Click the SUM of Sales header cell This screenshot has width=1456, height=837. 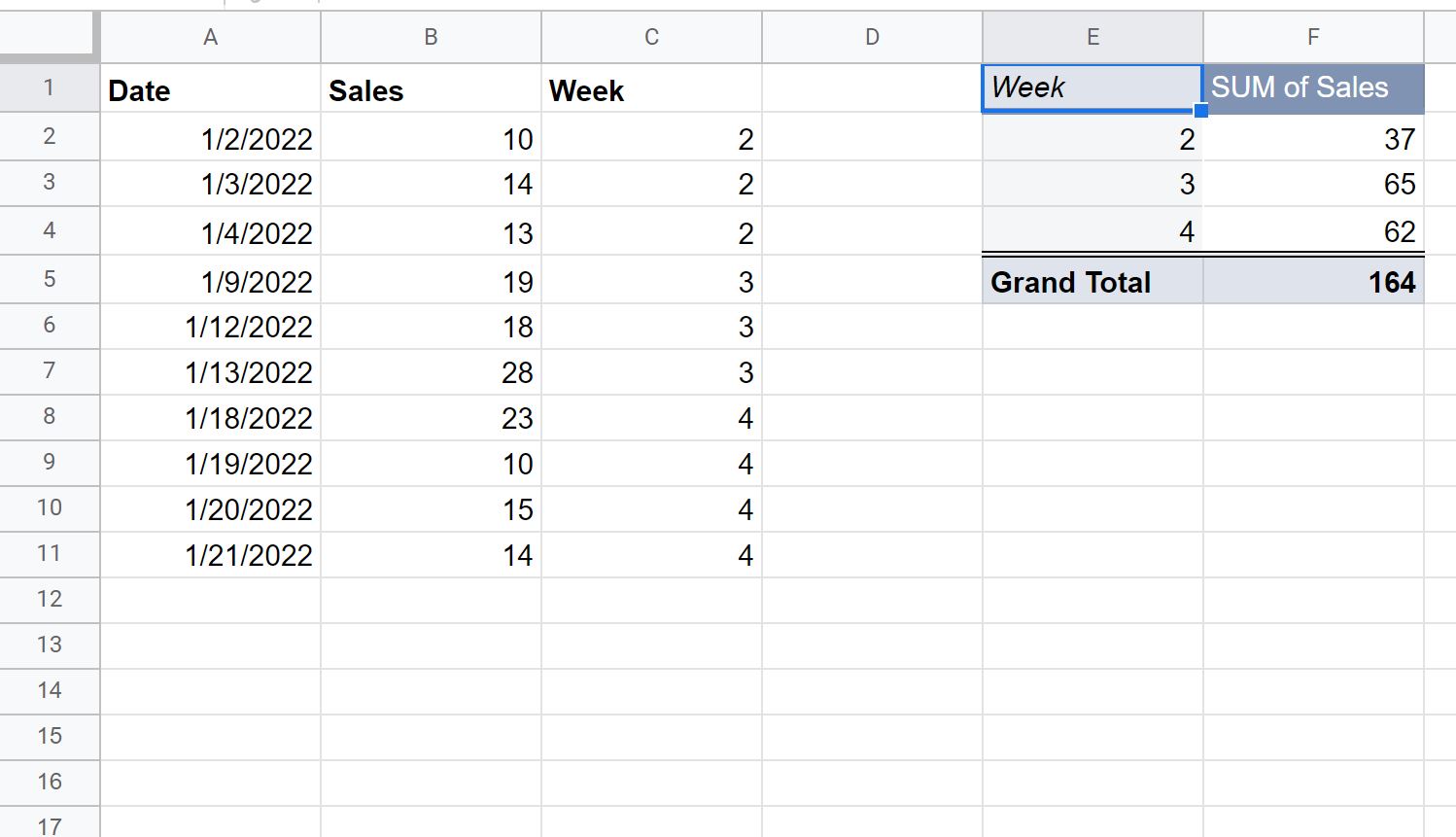point(1313,88)
